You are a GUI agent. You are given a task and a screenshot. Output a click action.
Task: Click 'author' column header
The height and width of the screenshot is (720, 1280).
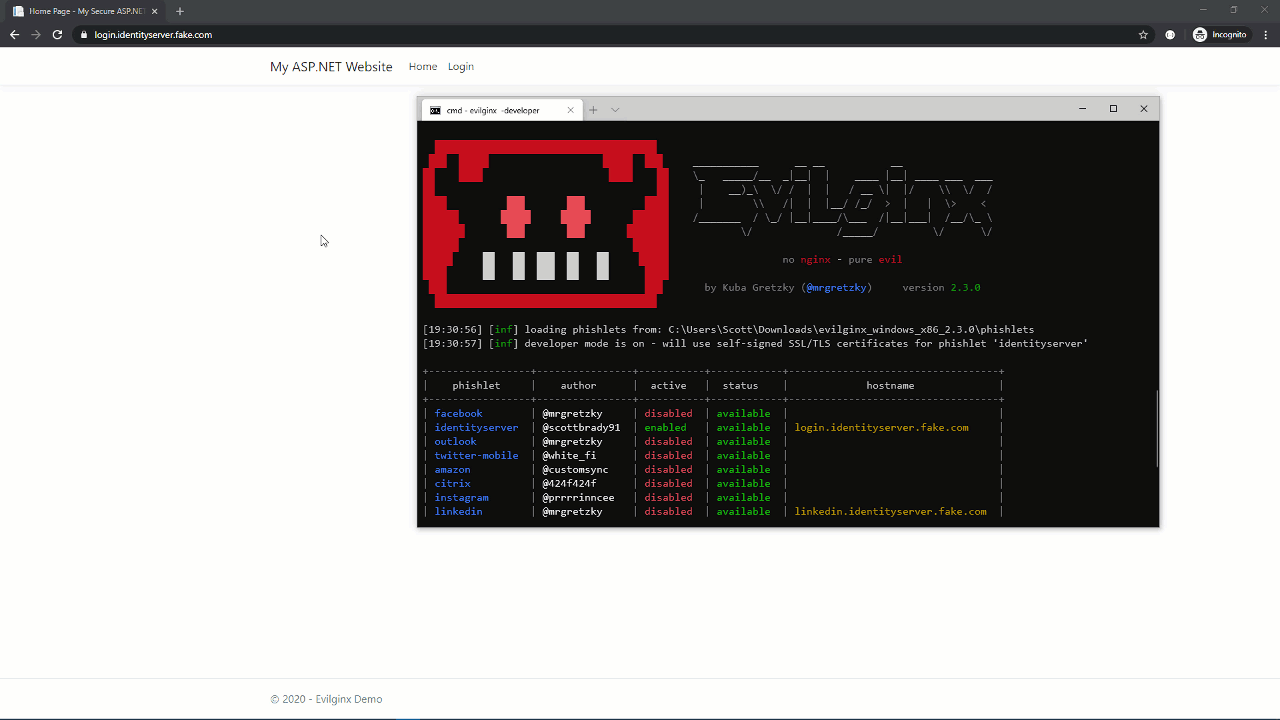578,385
